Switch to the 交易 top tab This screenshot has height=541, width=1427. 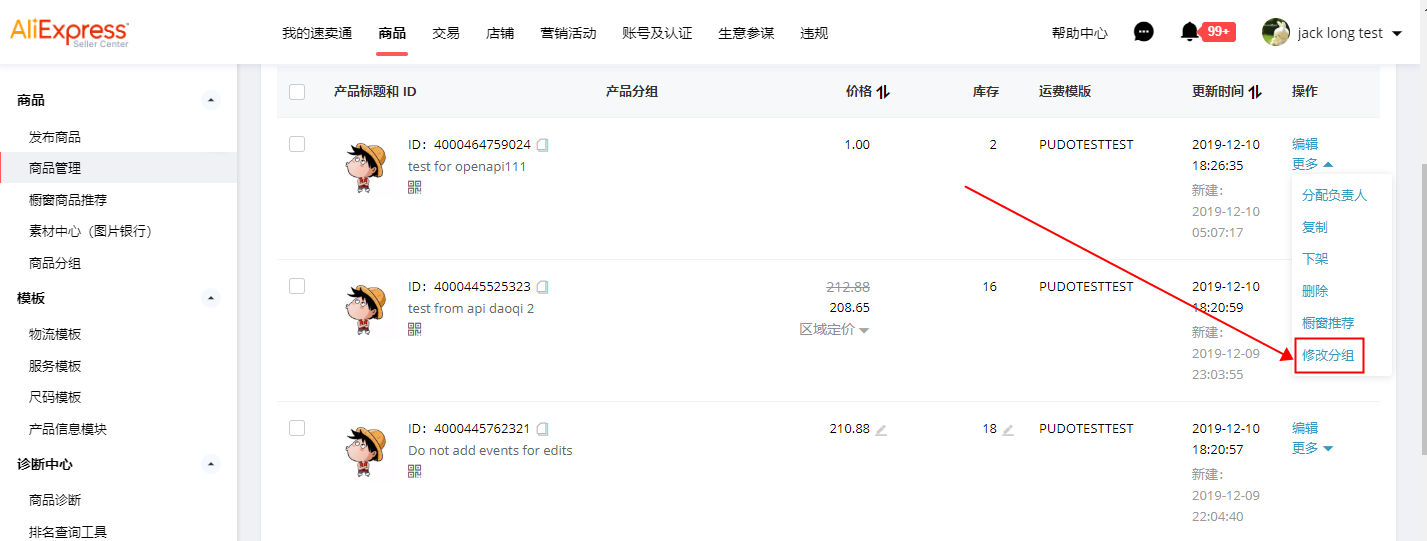pyautogui.click(x=446, y=33)
